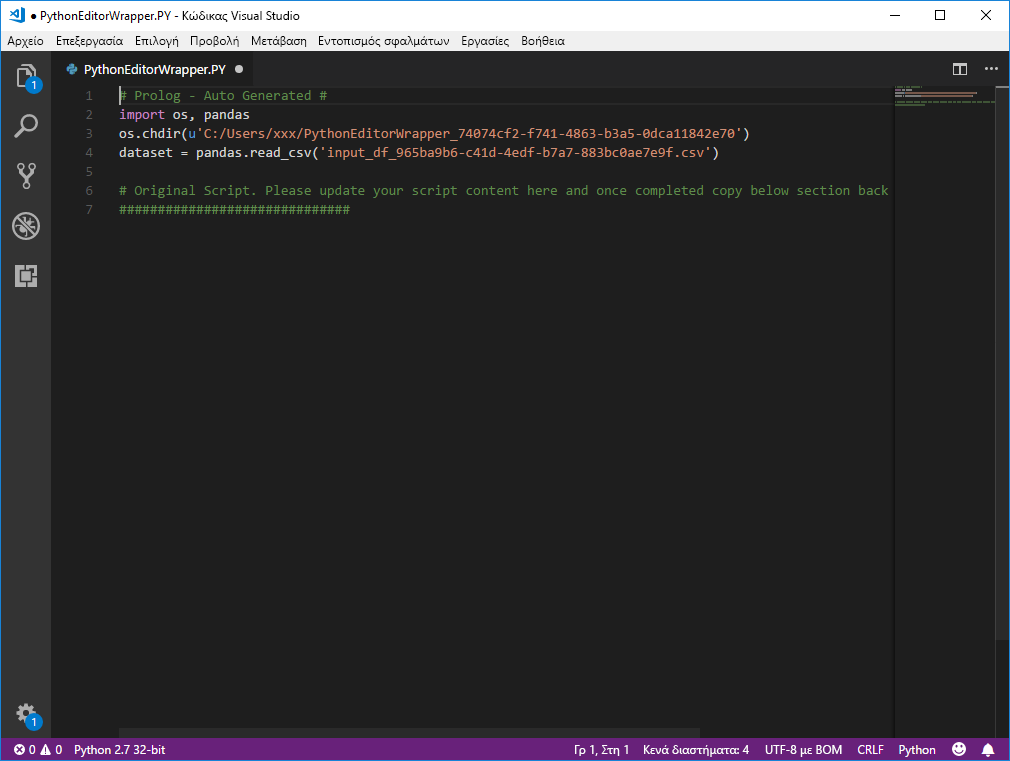The width and height of the screenshot is (1010, 761).
Task: Open the editor More Actions ellipsis
Action: tap(991, 69)
